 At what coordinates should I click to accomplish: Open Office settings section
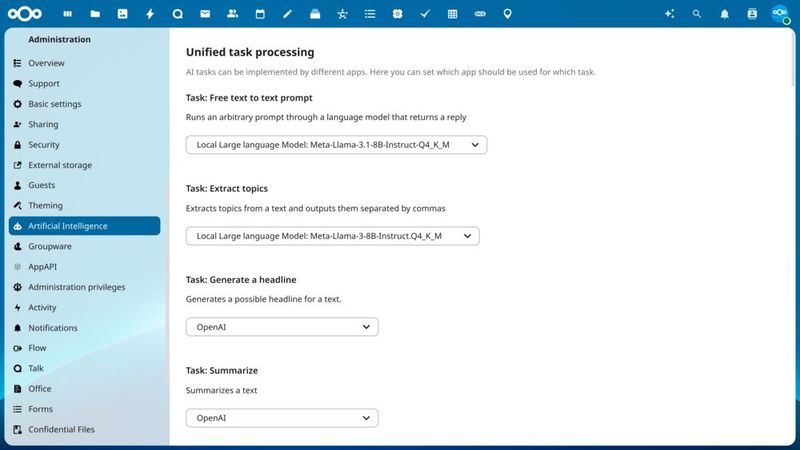(84, 389)
